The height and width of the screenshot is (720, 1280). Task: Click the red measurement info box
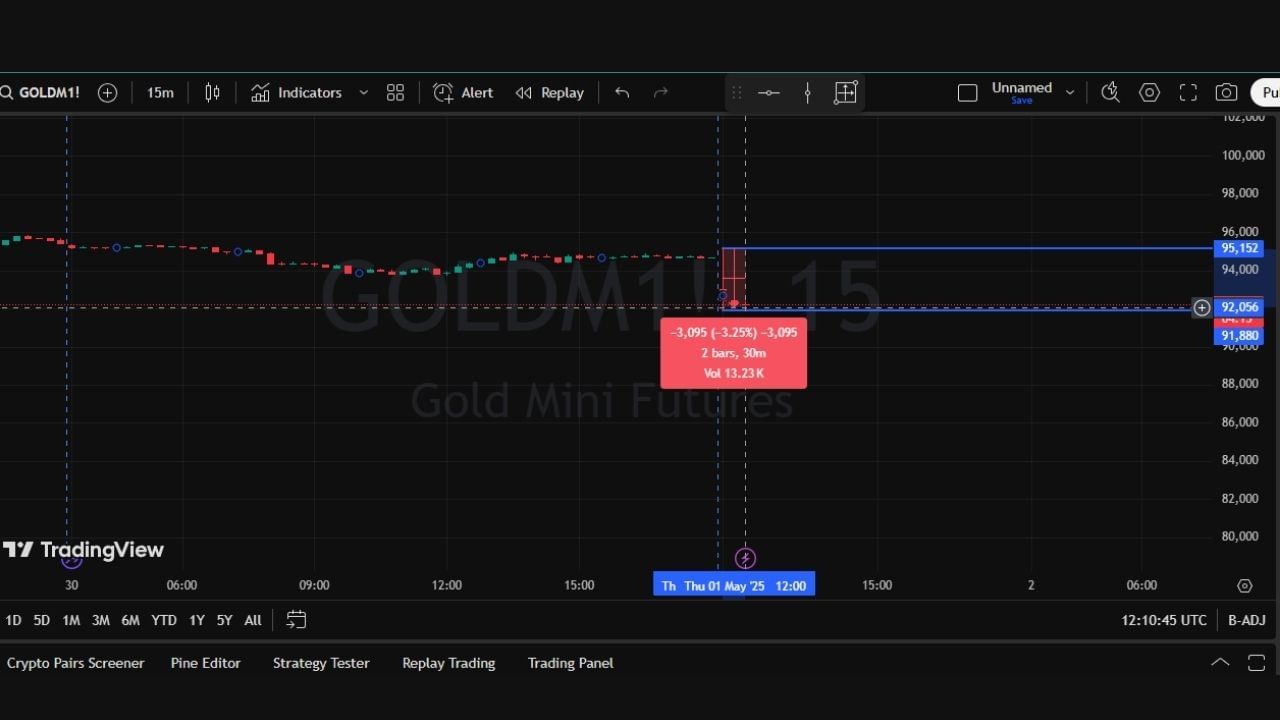click(734, 353)
